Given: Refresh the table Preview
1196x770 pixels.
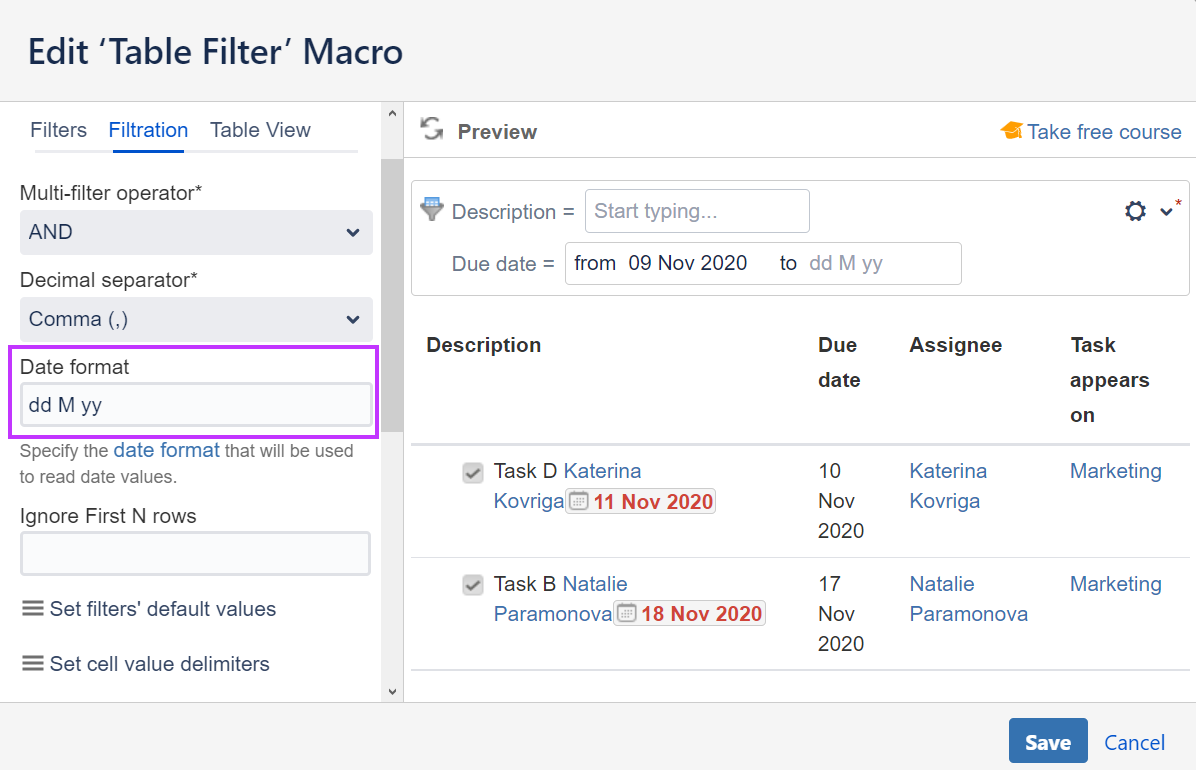Looking at the screenshot, I should pyautogui.click(x=431, y=128).
